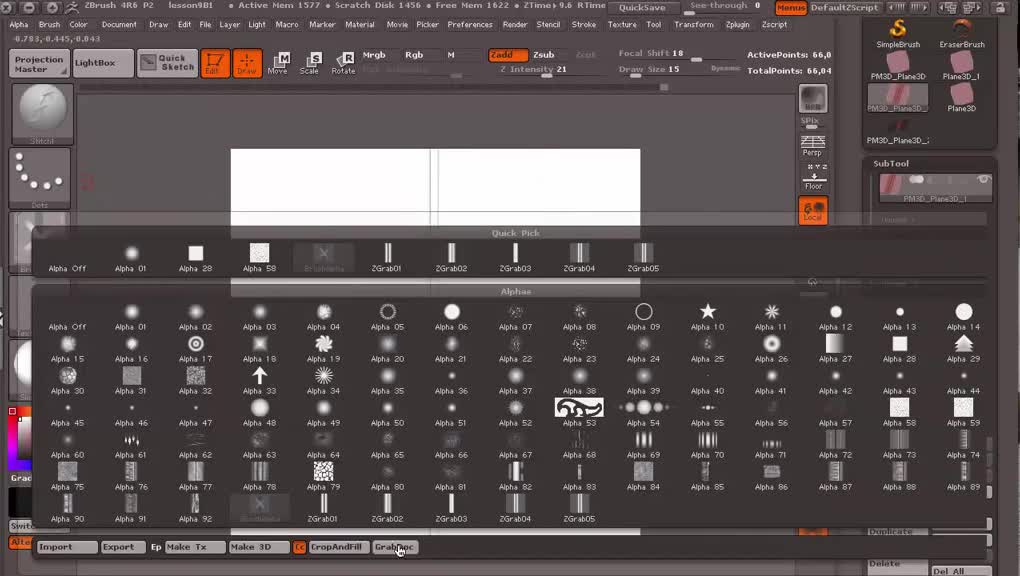Screen dimensions: 1020x576
Task: Toggle the Floor grid display
Action: point(813,177)
